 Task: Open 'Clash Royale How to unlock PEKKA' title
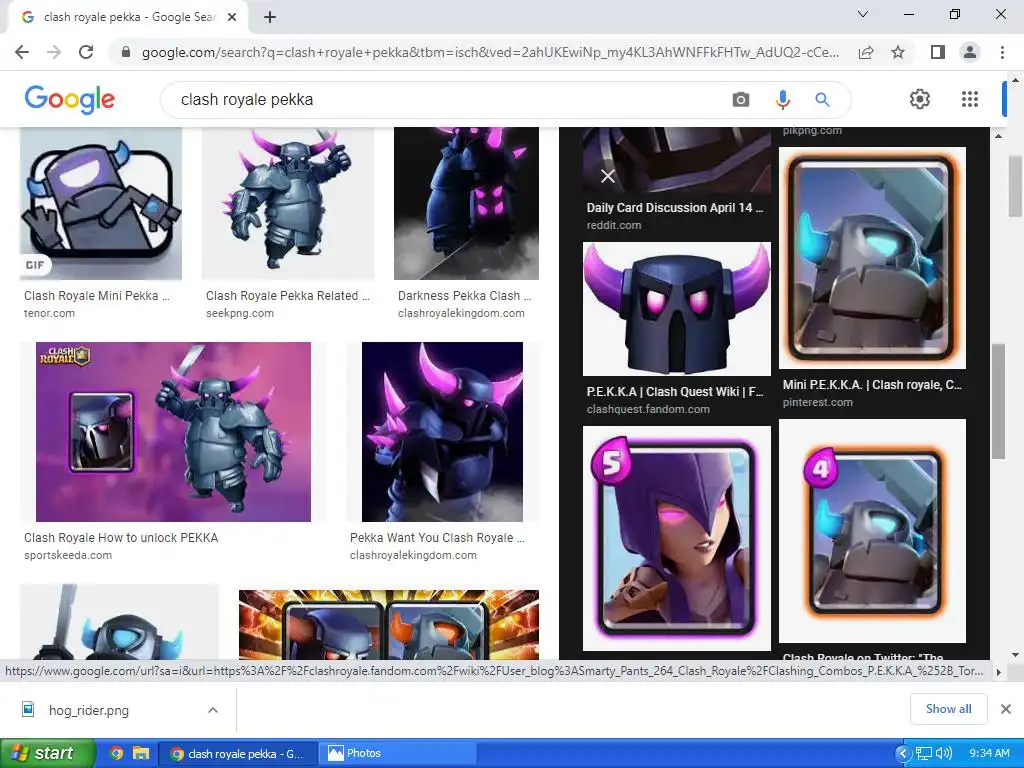(121, 537)
